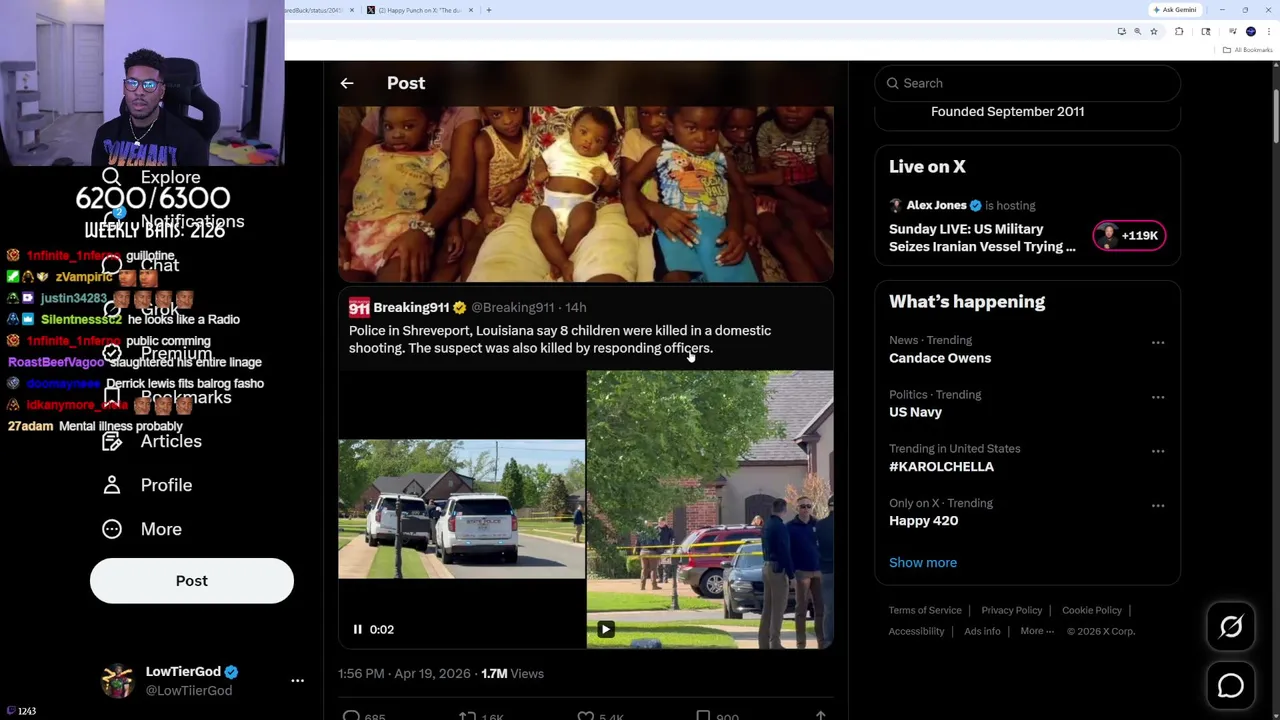
Task: Open US Navy trending topic
Action: 915,412
